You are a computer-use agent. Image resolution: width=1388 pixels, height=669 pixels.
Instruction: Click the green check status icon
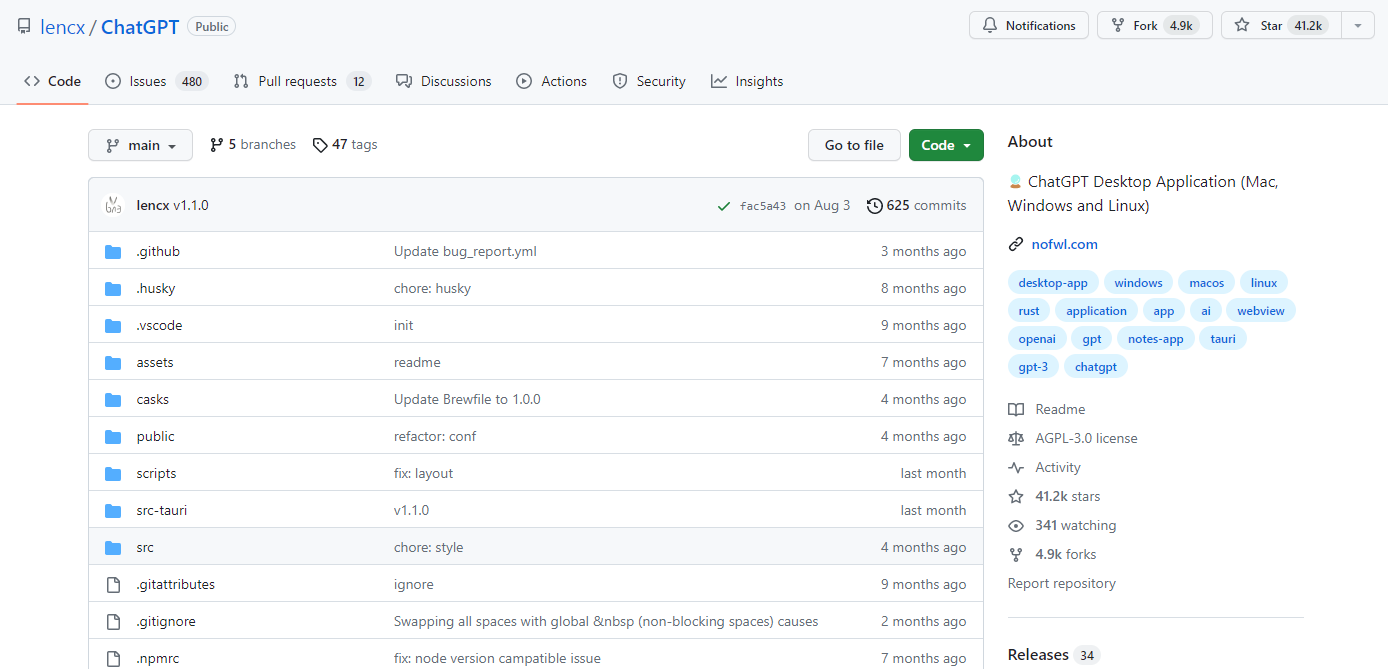coord(724,206)
